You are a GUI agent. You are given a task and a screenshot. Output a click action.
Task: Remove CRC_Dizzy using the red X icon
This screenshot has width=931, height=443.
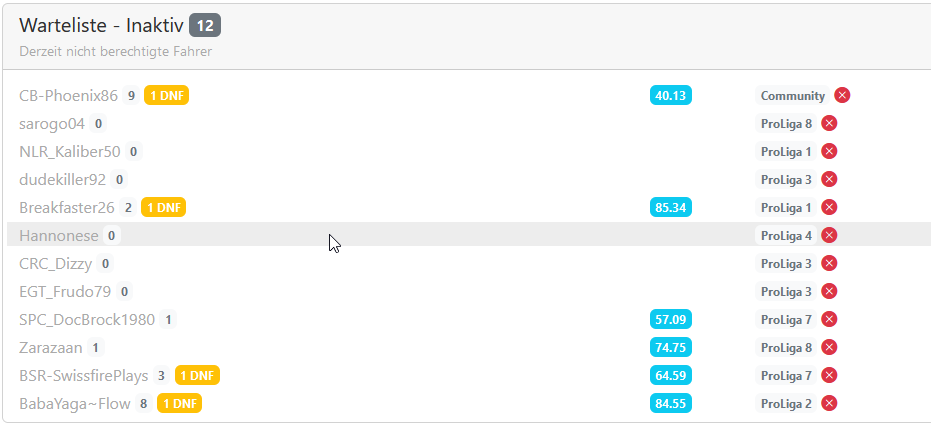point(829,264)
